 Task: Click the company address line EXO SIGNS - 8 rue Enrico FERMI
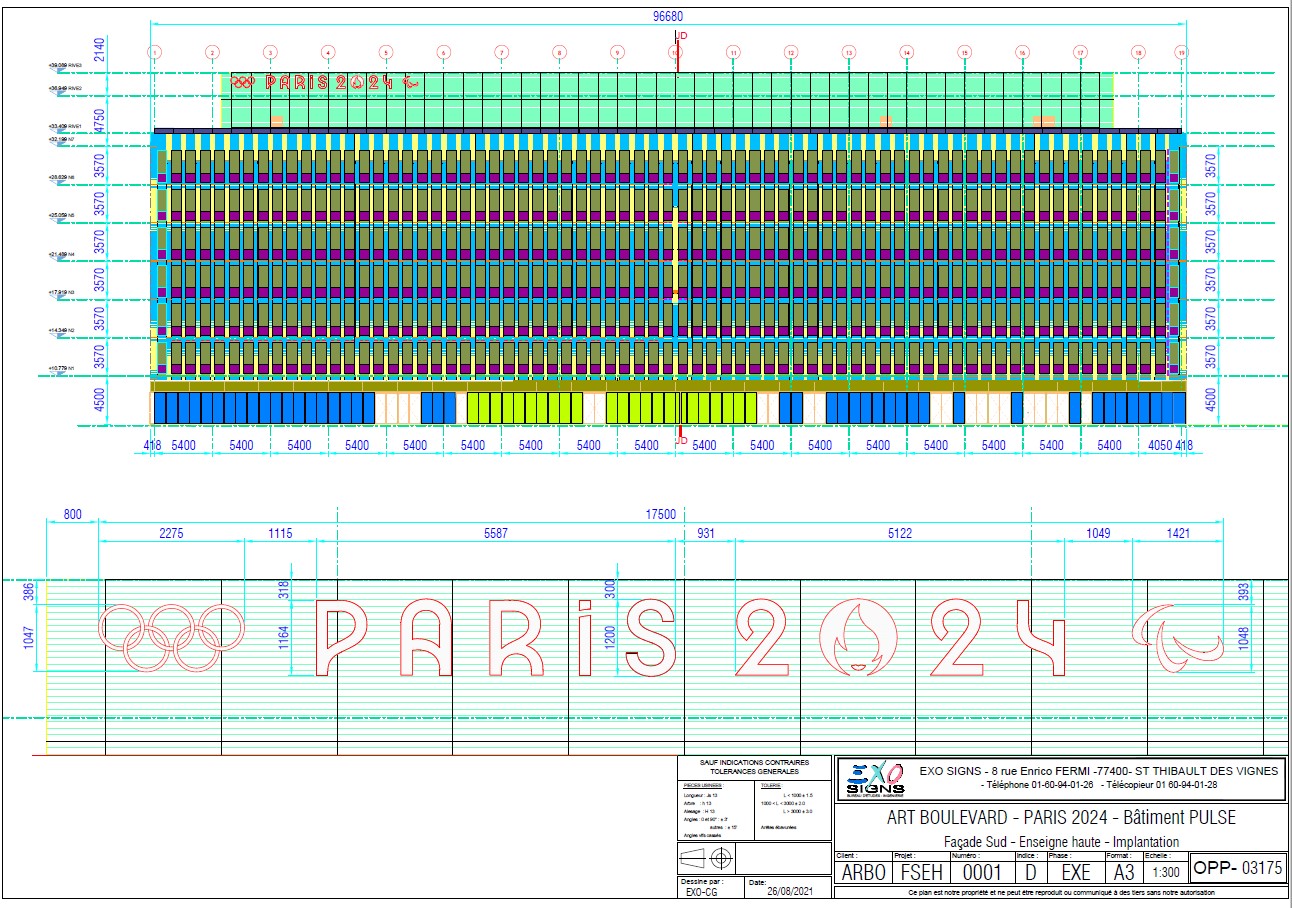pyautogui.click(x=1098, y=771)
